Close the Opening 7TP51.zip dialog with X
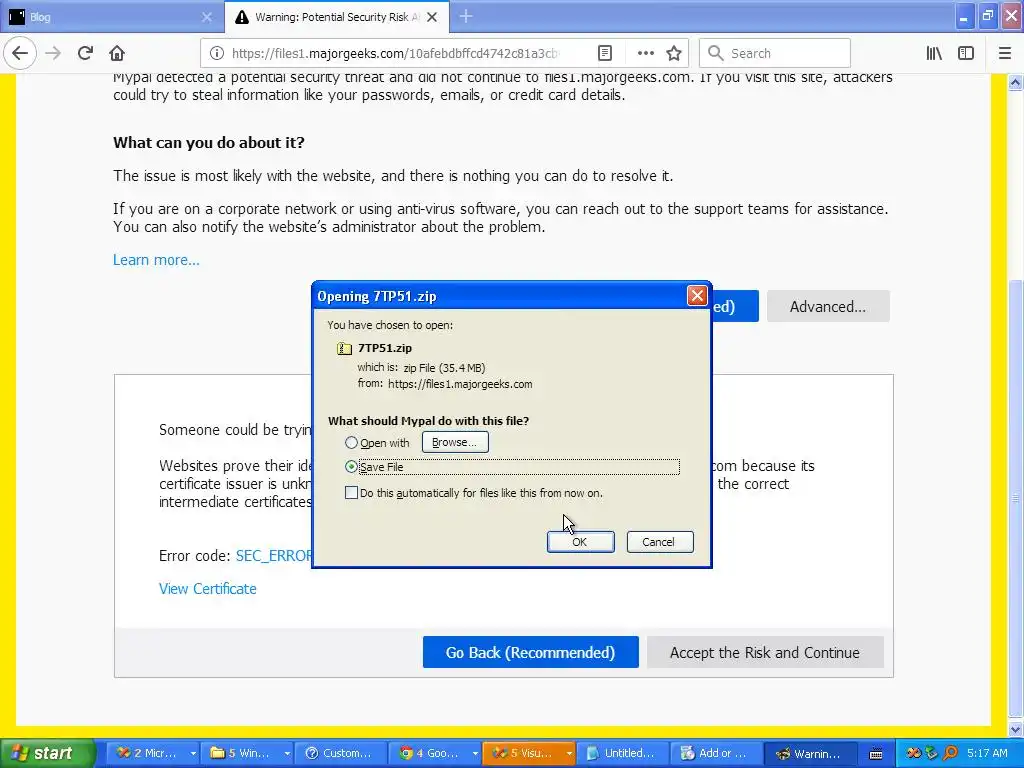This screenshot has height=768, width=1024. pyautogui.click(x=697, y=296)
